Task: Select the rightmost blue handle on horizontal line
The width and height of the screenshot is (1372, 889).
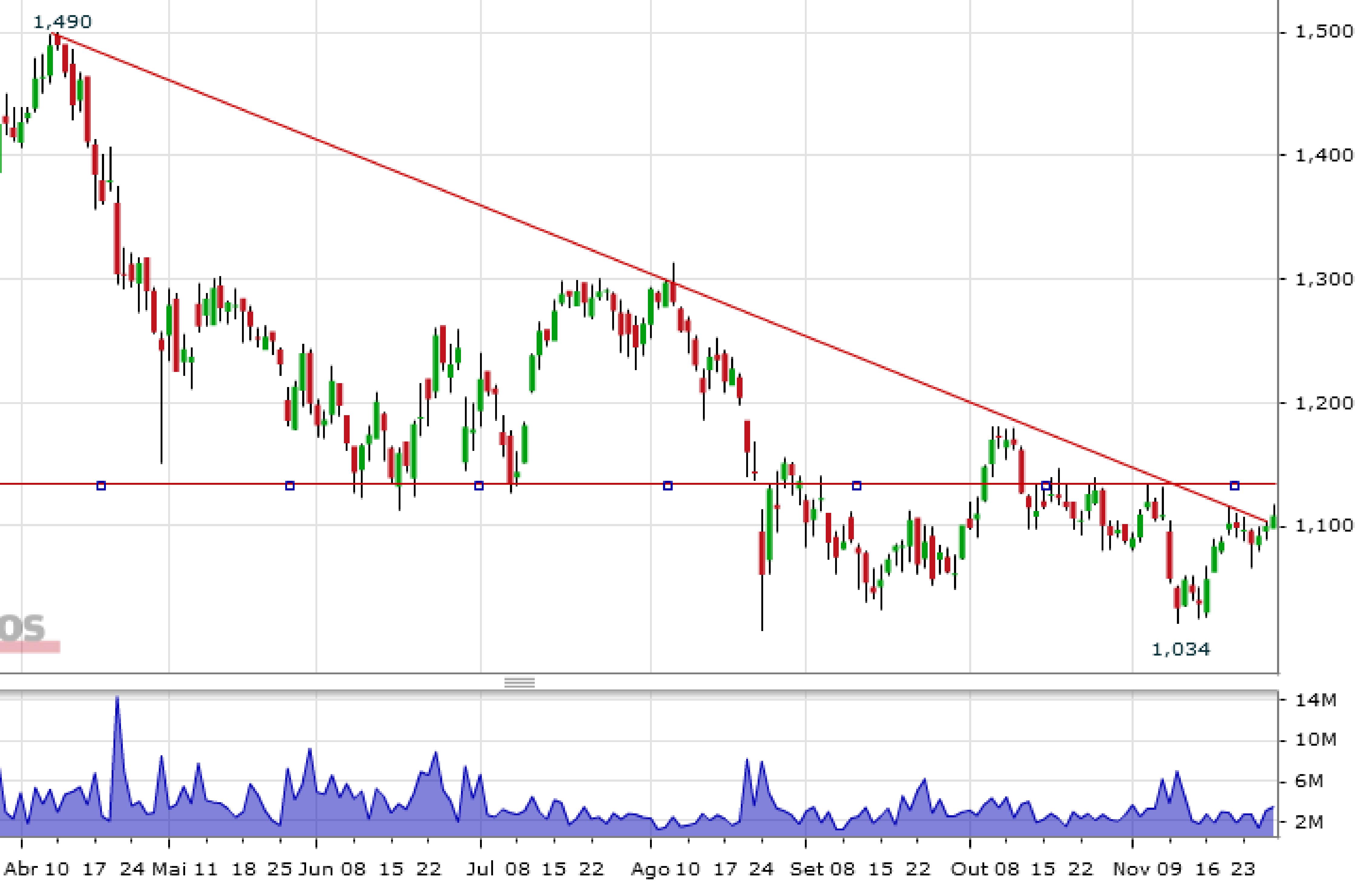Action: (x=1234, y=486)
